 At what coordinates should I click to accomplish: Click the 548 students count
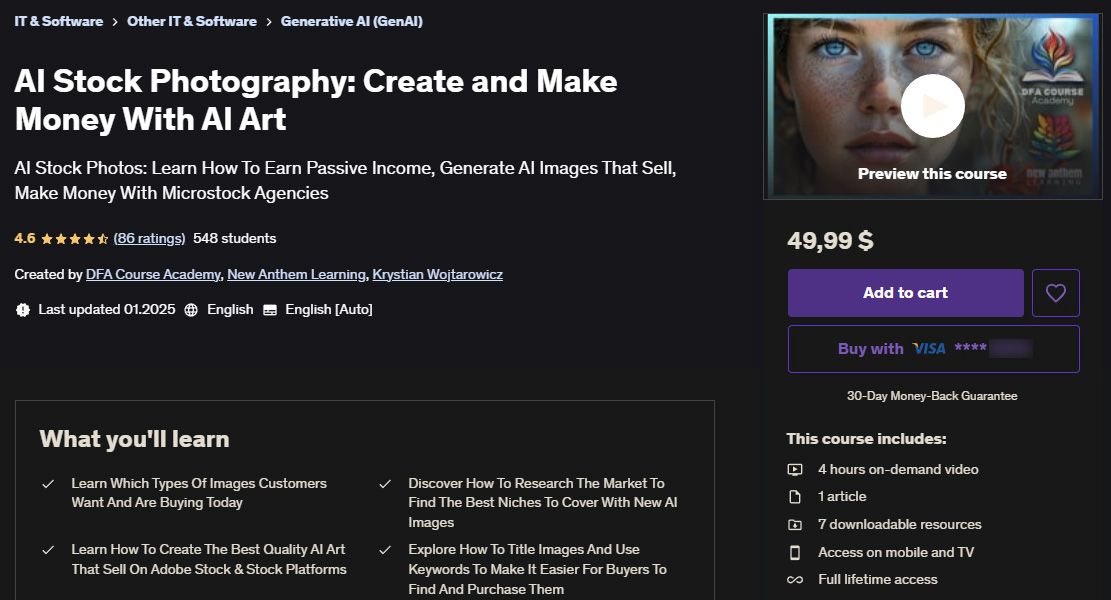(235, 238)
